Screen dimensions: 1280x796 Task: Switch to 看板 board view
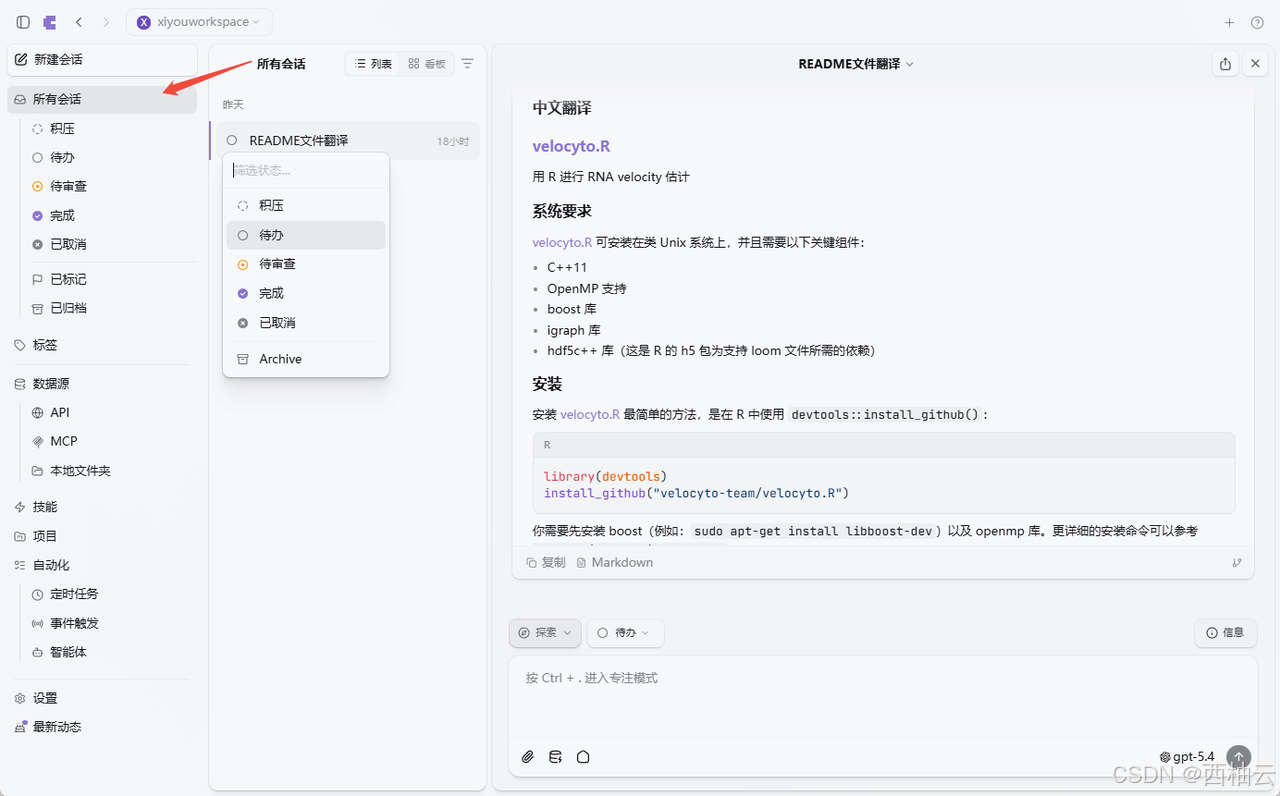coord(427,64)
